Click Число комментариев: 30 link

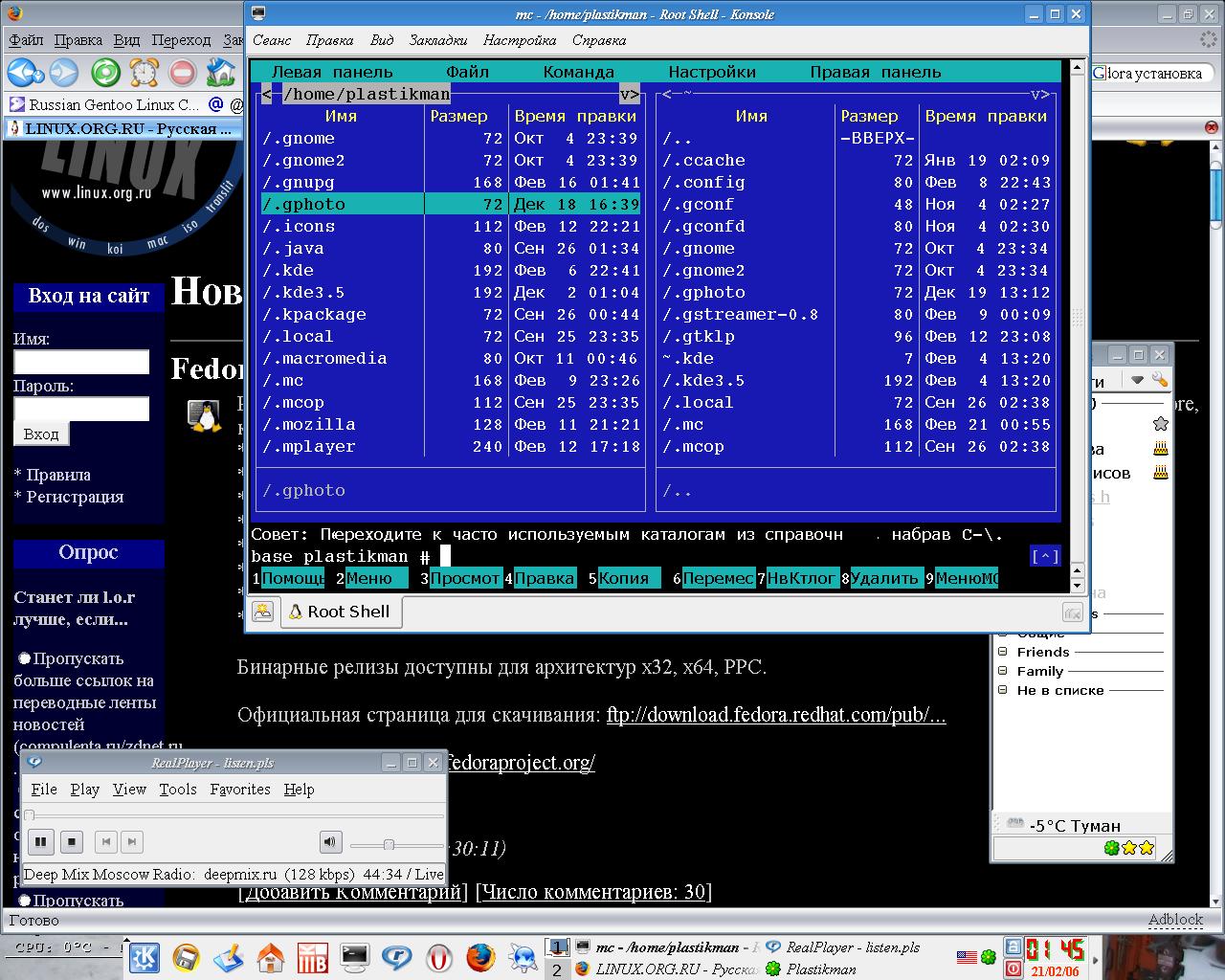pos(593,892)
